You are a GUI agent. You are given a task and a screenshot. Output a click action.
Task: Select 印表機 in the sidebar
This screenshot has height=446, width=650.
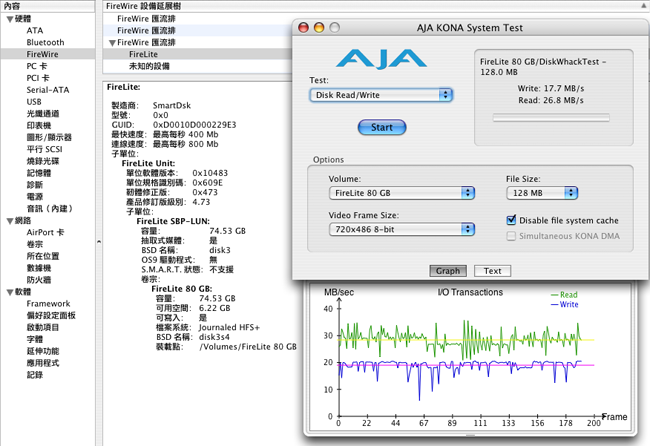39,126
